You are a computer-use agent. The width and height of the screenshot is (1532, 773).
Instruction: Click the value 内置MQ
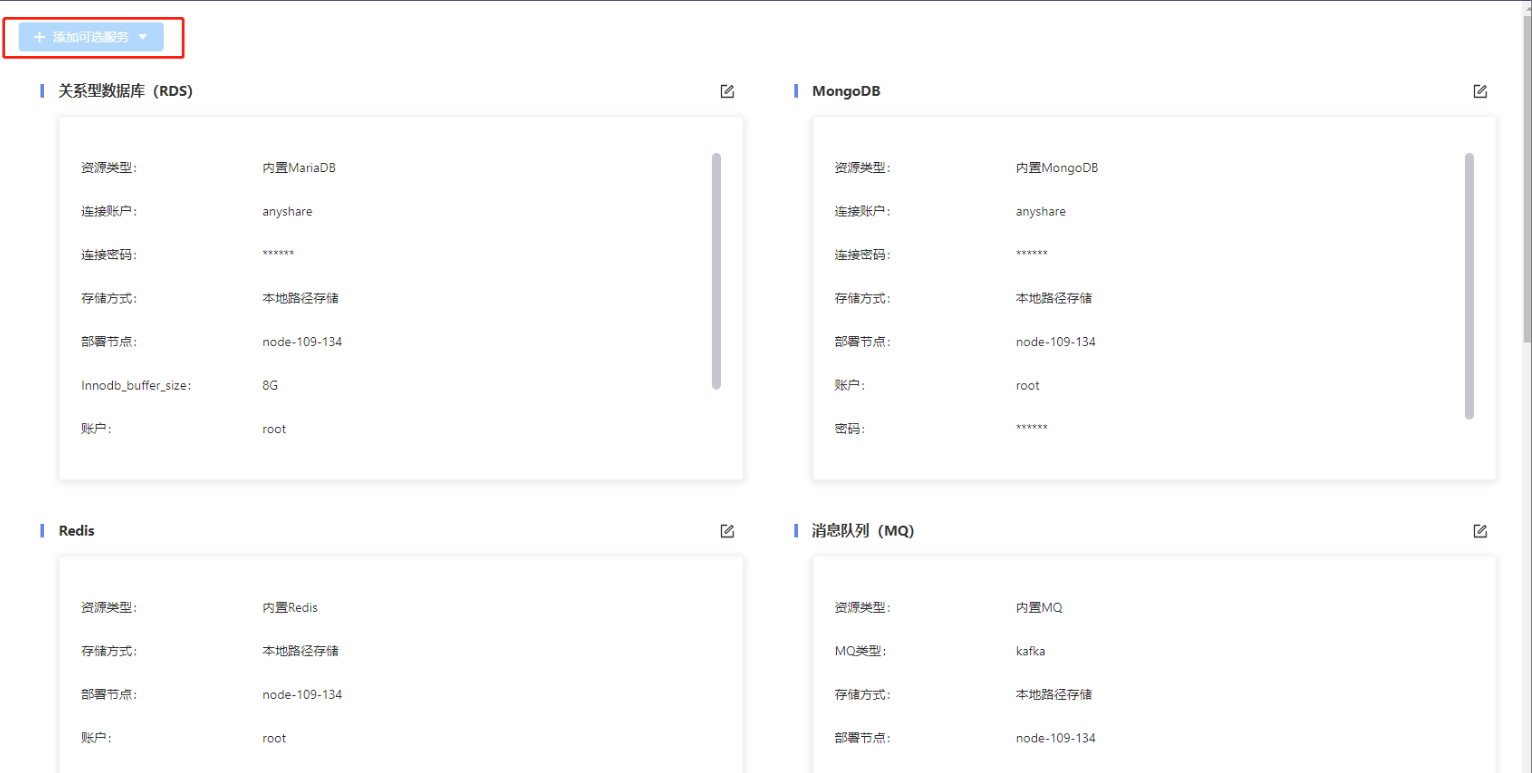pos(1039,608)
